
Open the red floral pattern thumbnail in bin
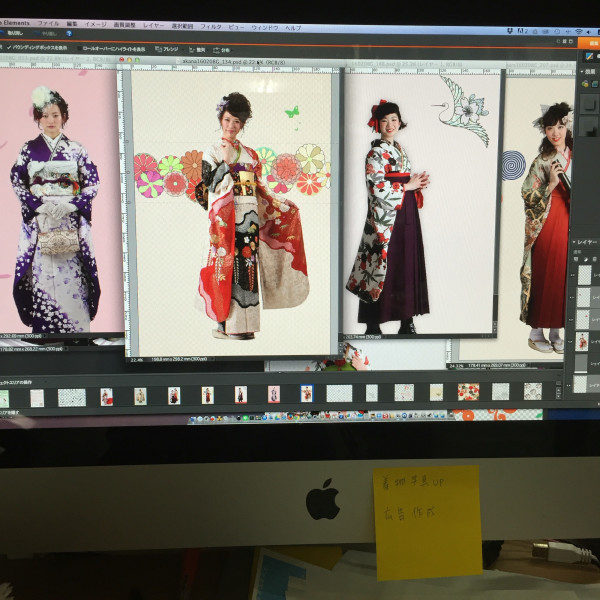point(468,391)
